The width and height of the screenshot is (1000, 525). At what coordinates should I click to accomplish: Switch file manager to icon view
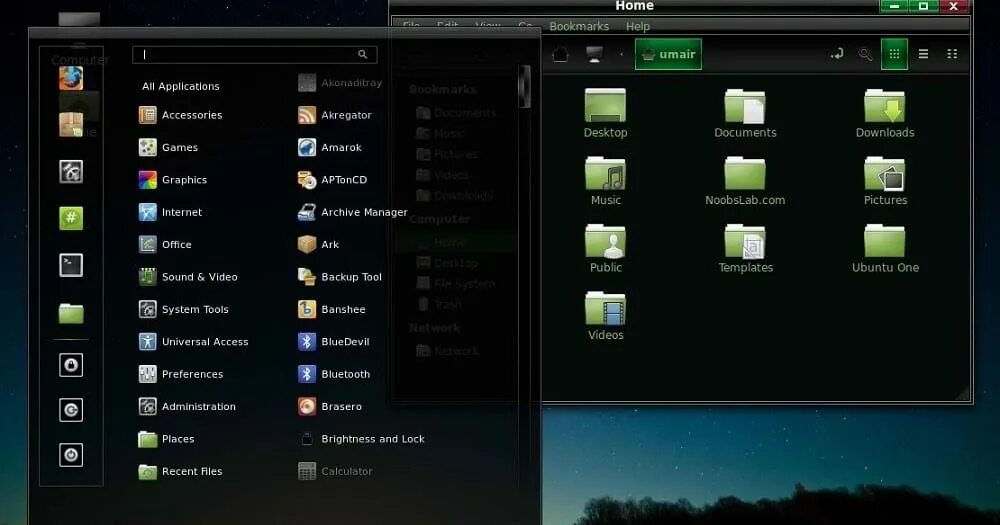894,54
